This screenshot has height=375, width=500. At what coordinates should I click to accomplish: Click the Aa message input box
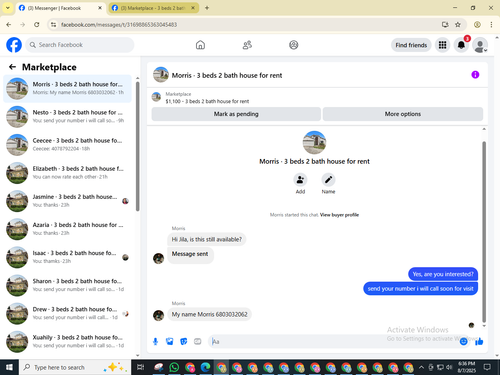tap(333, 341)
